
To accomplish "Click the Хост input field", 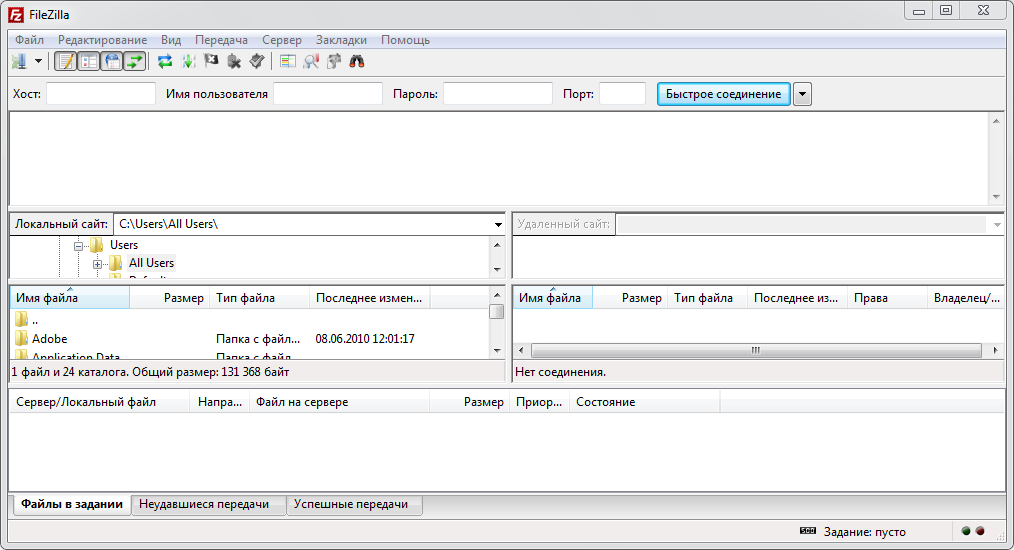I will click(101, 94).
